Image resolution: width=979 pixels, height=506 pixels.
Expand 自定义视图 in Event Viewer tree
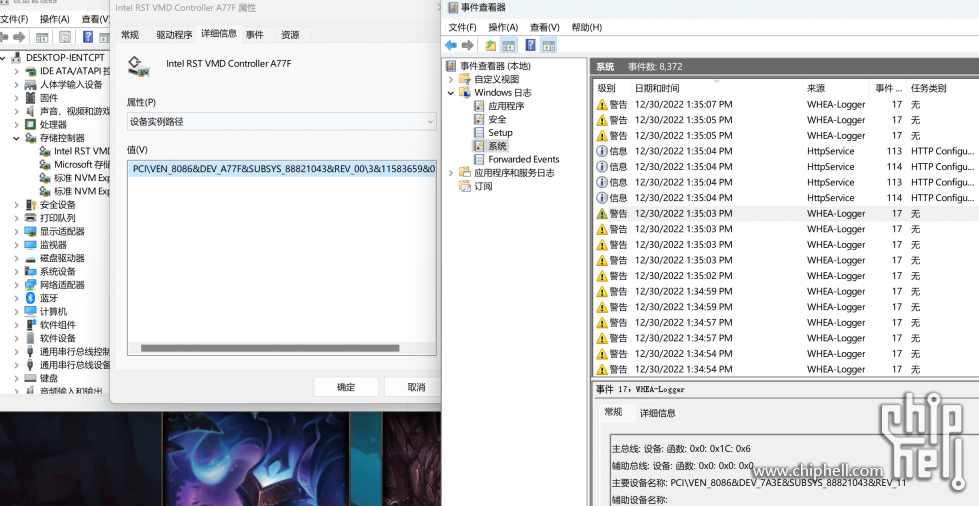pos(451,79)
